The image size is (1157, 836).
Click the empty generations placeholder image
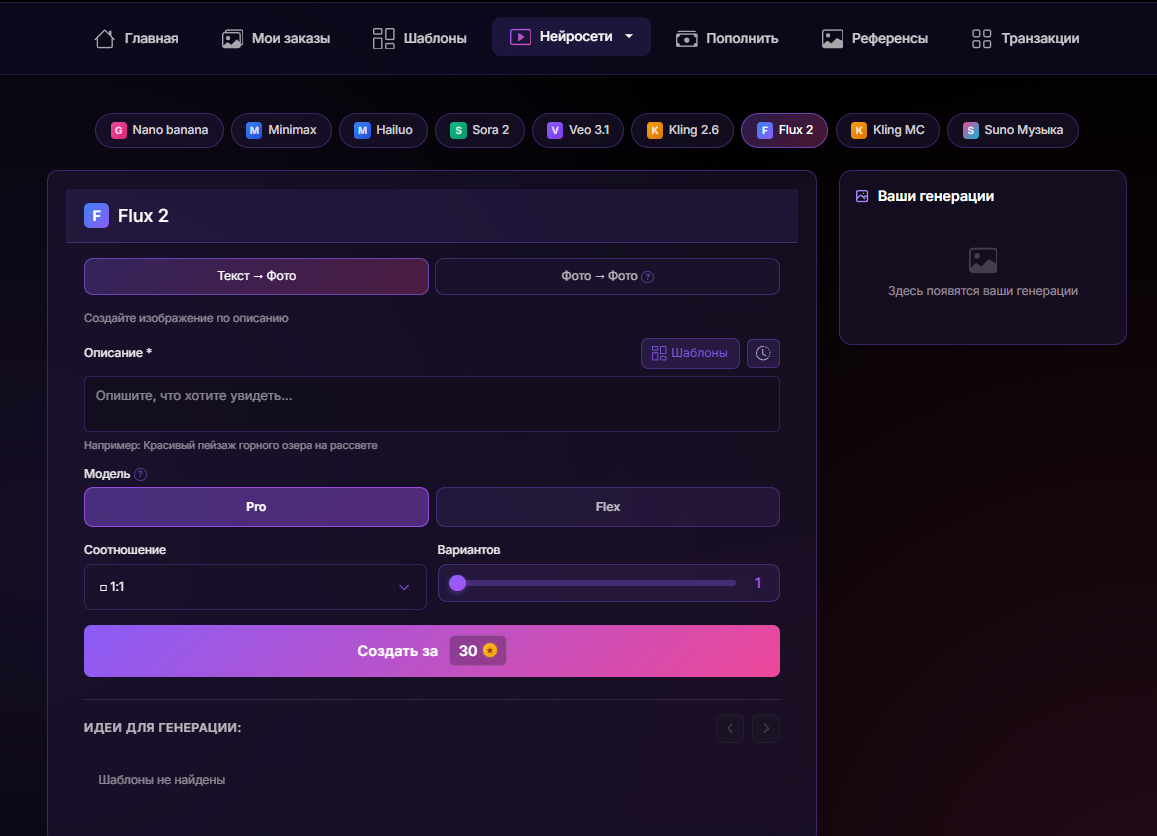point(983,260)
